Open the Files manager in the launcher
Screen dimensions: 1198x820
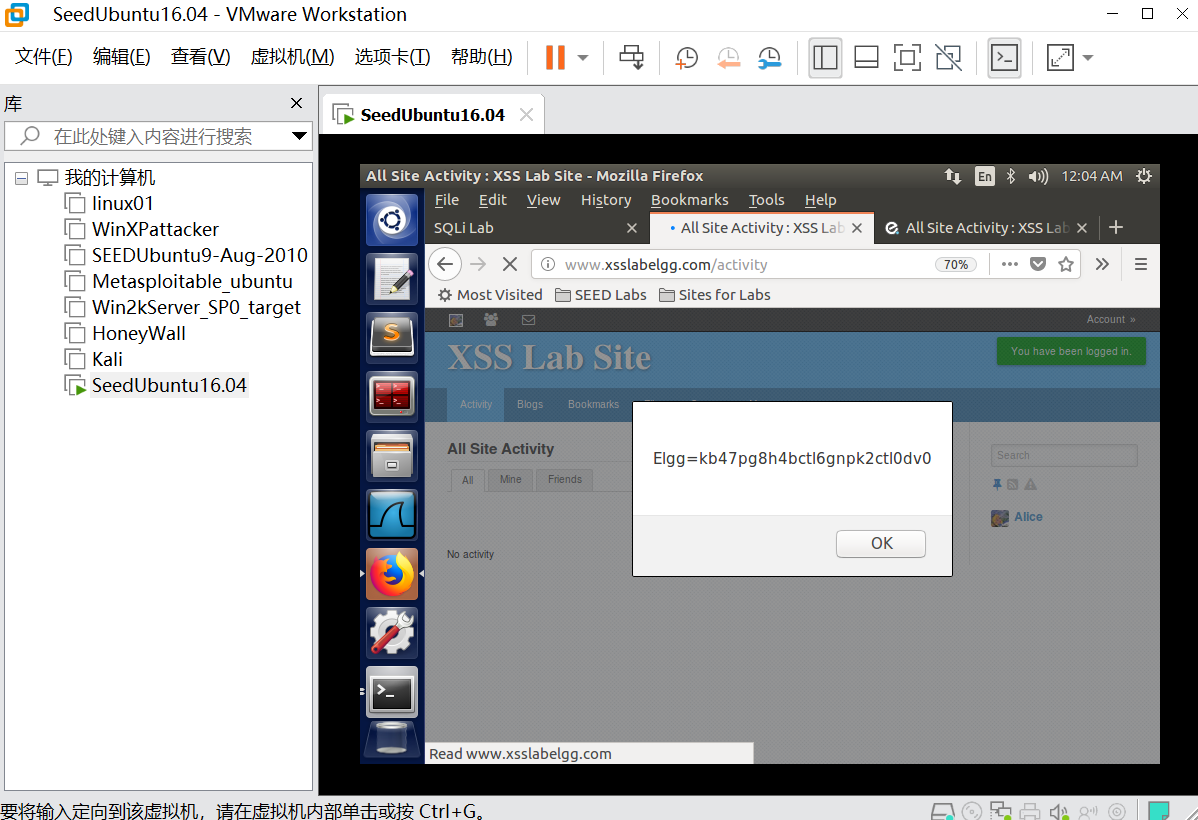(392, 455)
